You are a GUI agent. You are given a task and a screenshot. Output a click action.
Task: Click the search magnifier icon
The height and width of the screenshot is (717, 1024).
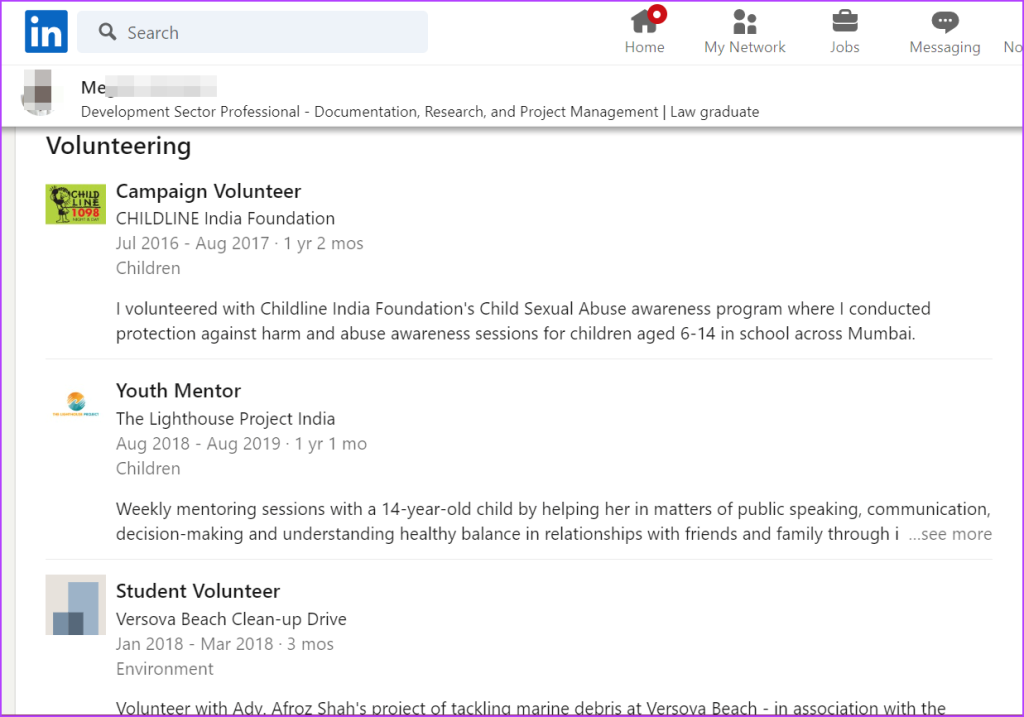pos(108,33)
